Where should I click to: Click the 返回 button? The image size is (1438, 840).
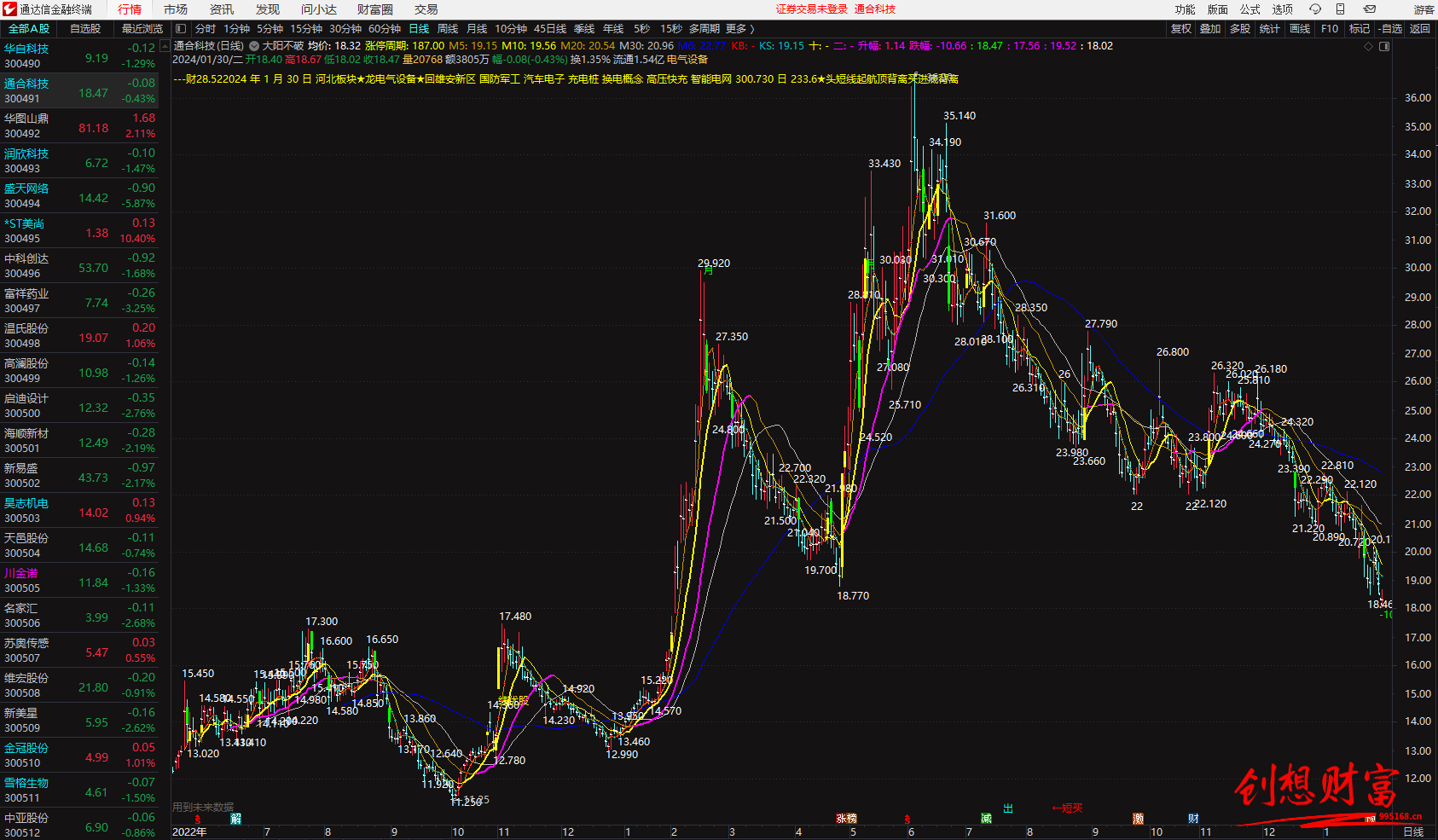(x=1420, y=29)
